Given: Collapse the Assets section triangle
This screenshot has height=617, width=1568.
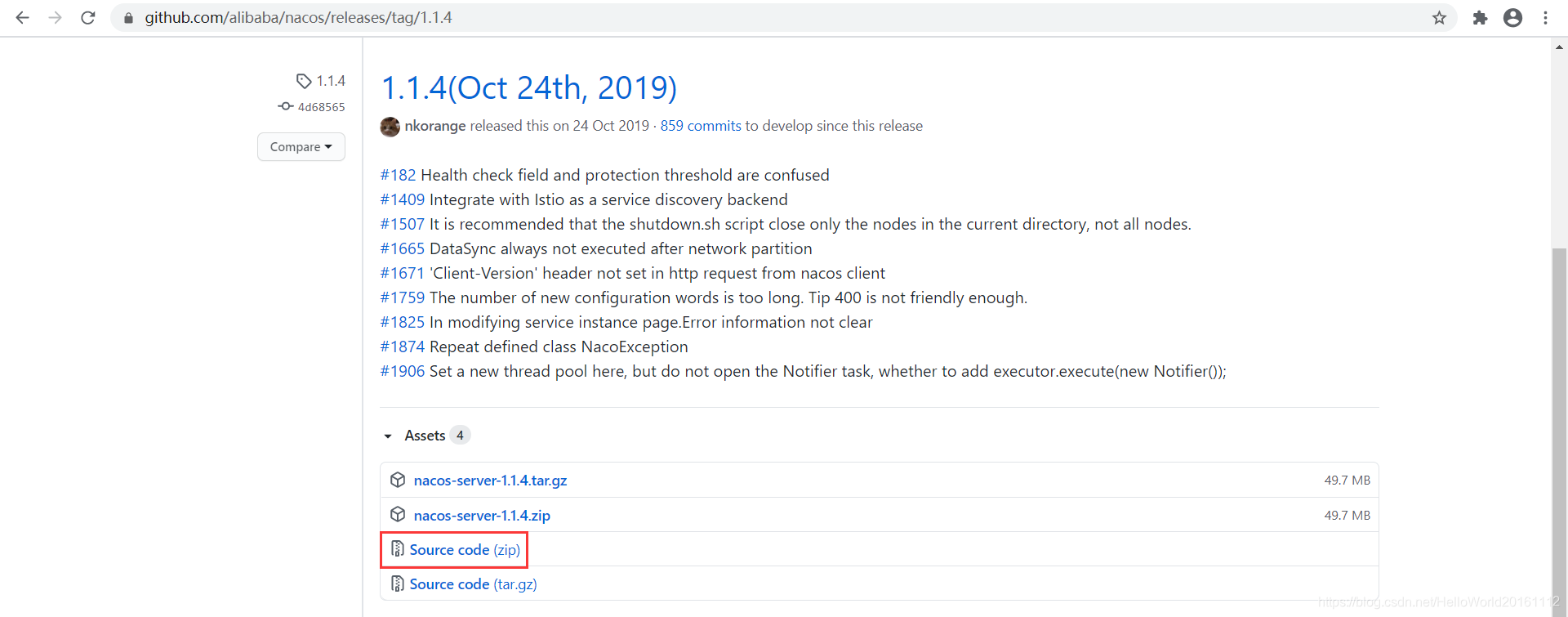Looking at the screenshot, I should pyautogui.click(x=388, y=436).
